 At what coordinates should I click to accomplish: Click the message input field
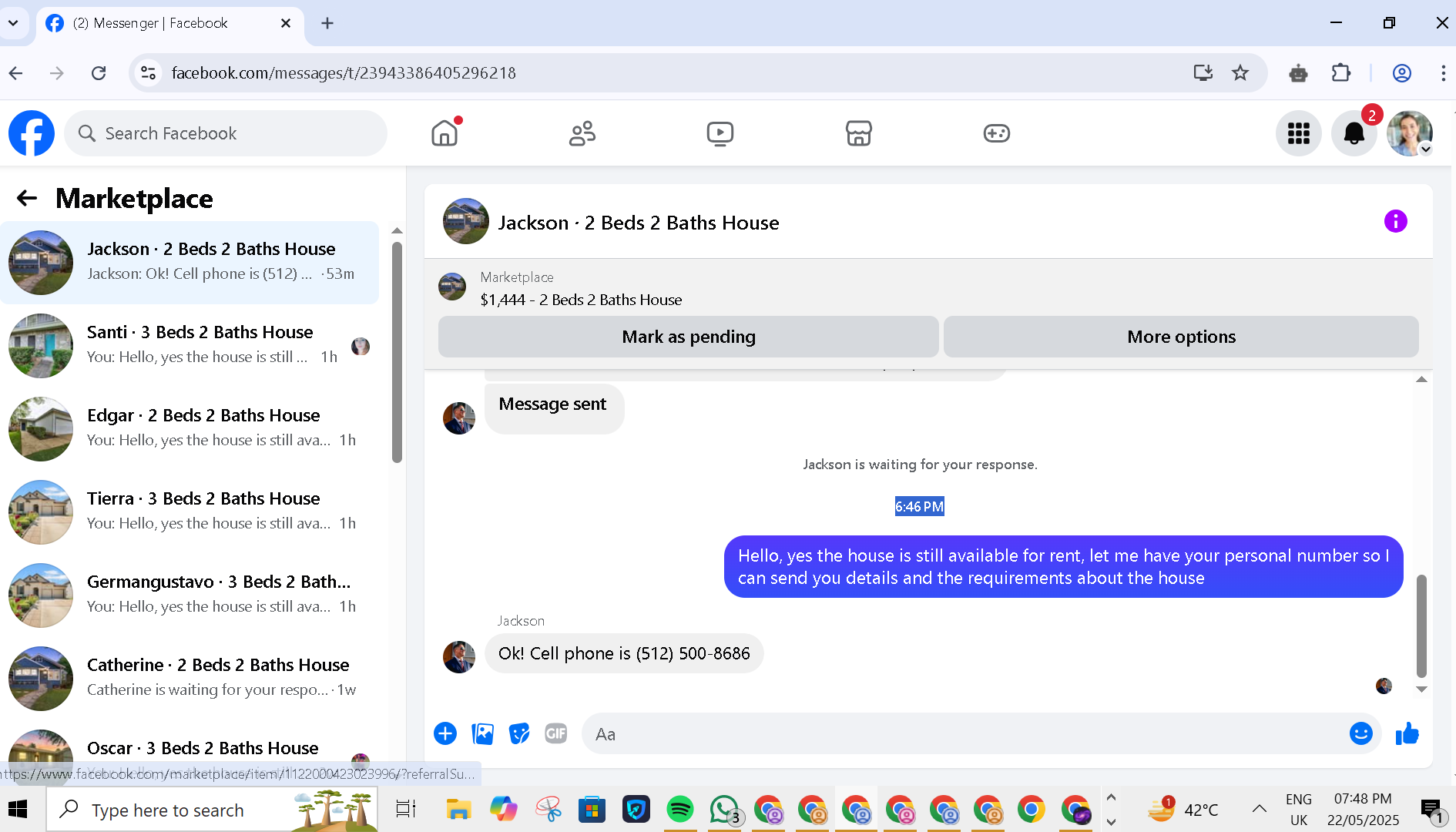(x=967, y=734)
